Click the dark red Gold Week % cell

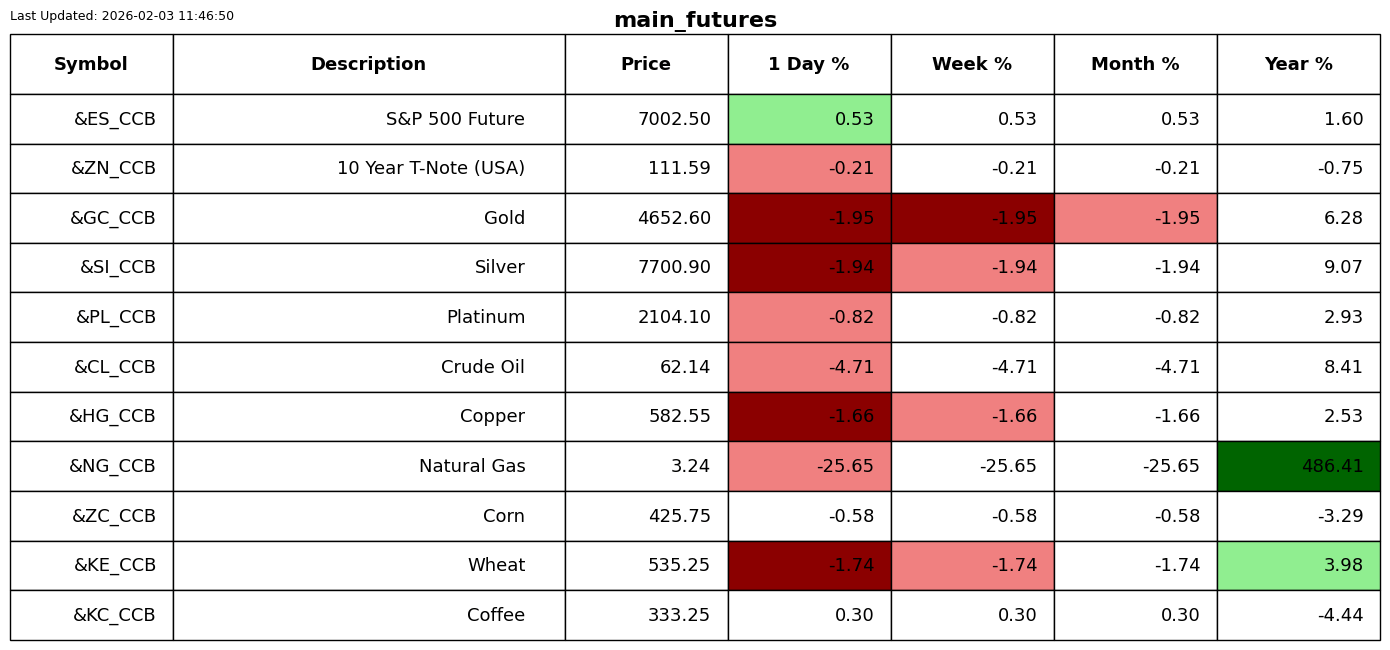(x=972, y=218)
